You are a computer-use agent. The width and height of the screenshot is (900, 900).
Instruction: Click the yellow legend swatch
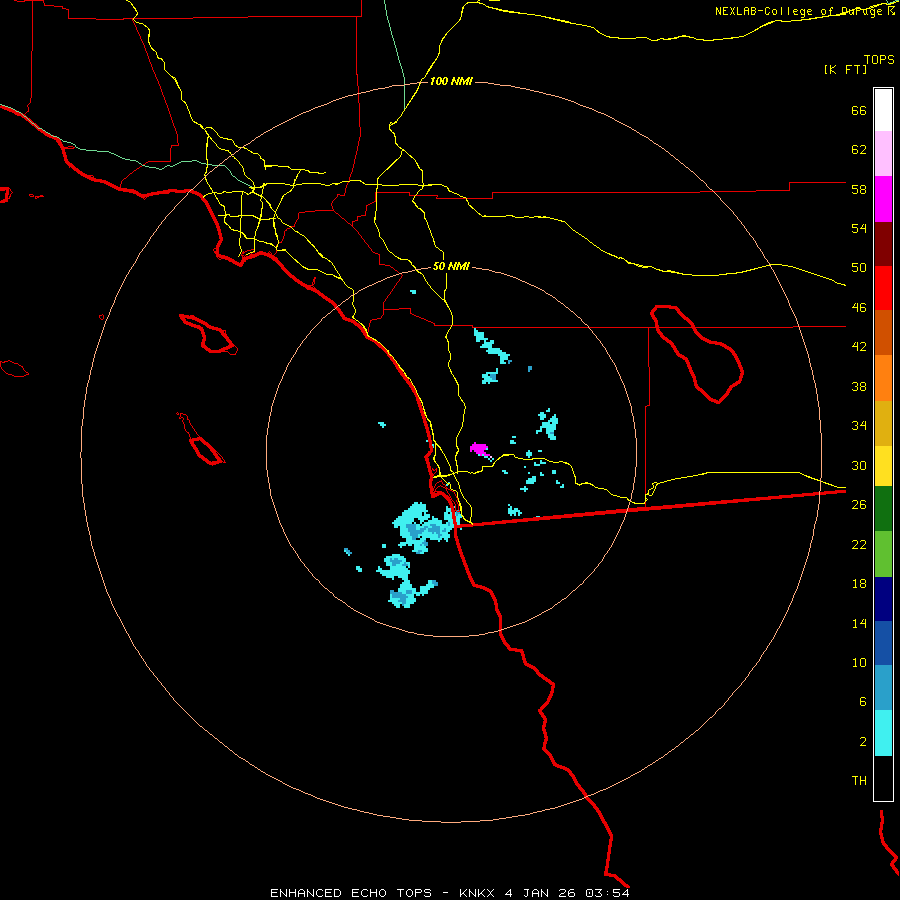pos(883,466)
